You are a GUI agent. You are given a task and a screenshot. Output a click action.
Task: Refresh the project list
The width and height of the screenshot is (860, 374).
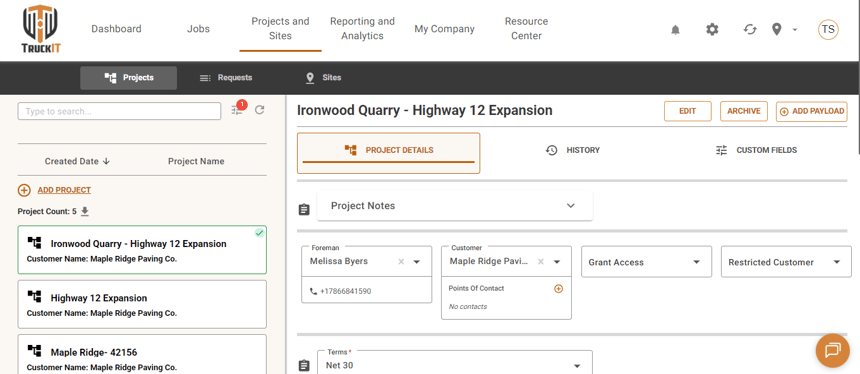point(260,110)
